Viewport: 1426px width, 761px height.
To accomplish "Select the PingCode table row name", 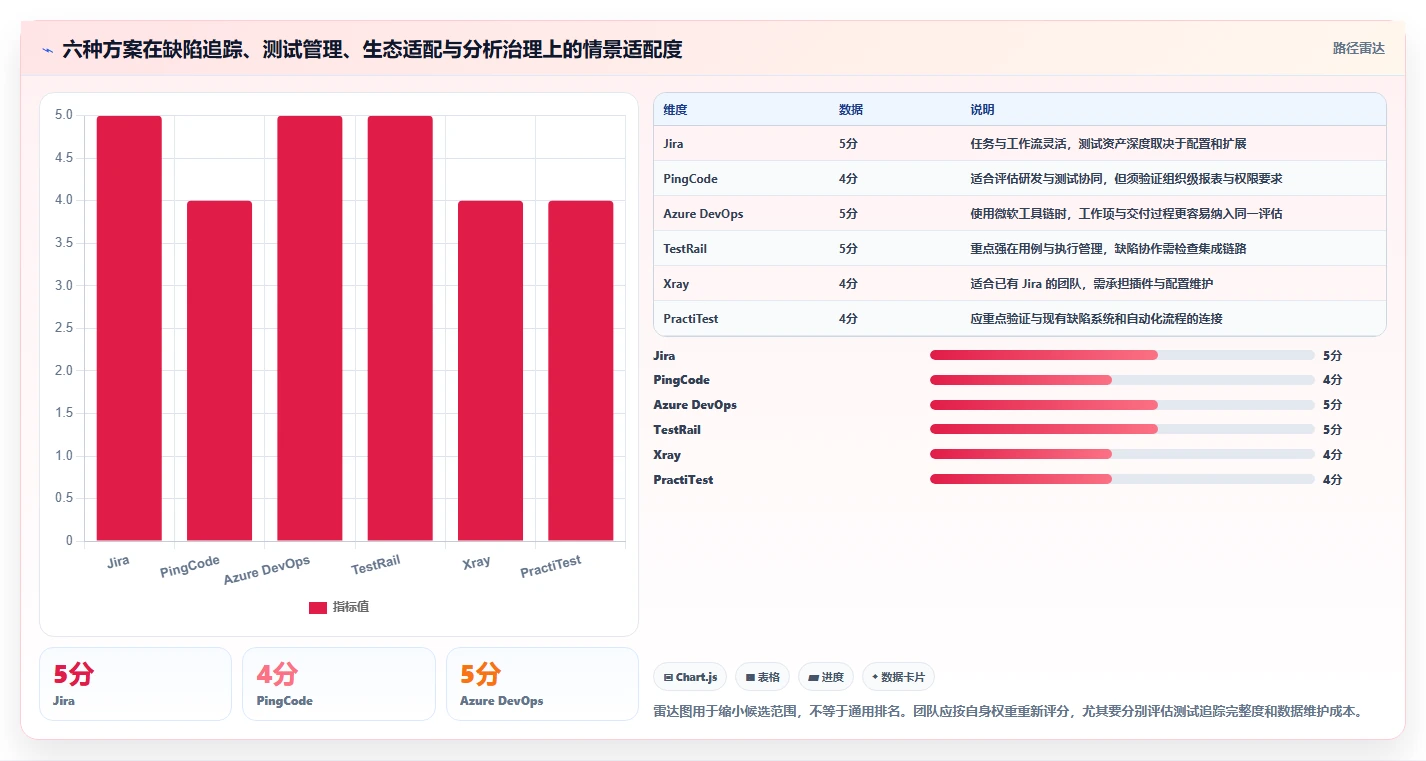I will (690, 179).
